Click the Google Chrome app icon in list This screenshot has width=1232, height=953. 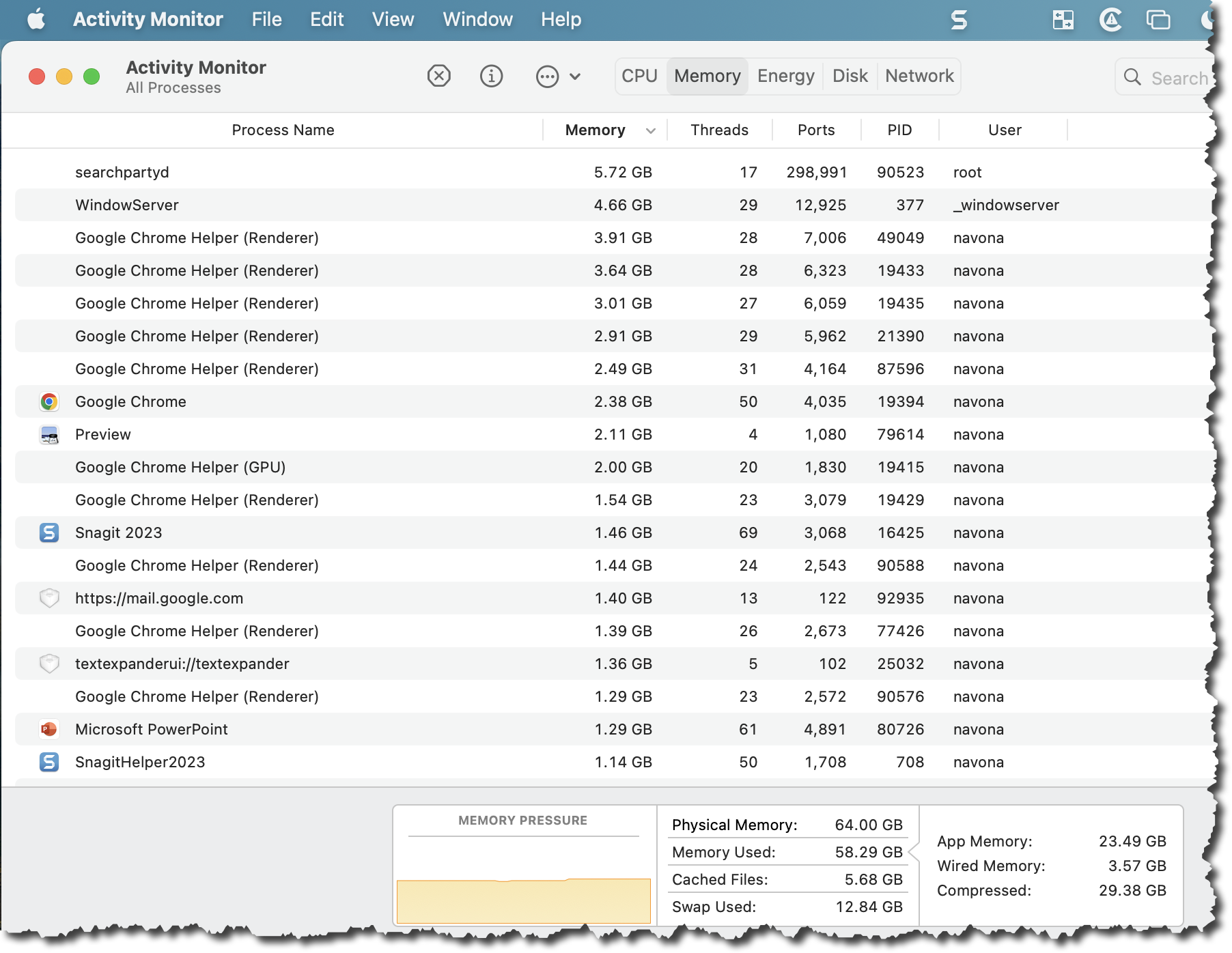coord(49,401)
